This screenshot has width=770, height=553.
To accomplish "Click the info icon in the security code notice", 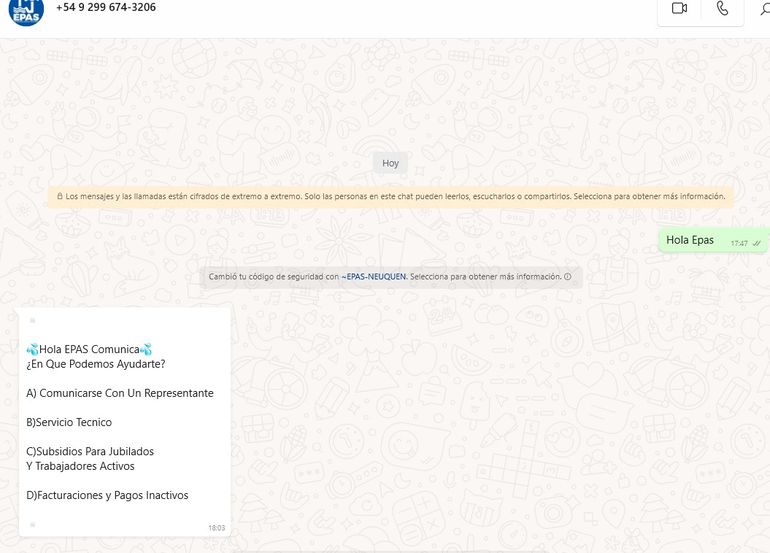I will tap(567, 277).
